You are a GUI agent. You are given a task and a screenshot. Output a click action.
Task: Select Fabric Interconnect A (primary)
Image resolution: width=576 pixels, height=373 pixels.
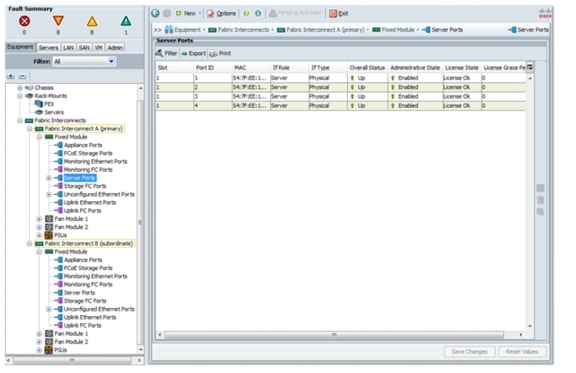[83, 129]
